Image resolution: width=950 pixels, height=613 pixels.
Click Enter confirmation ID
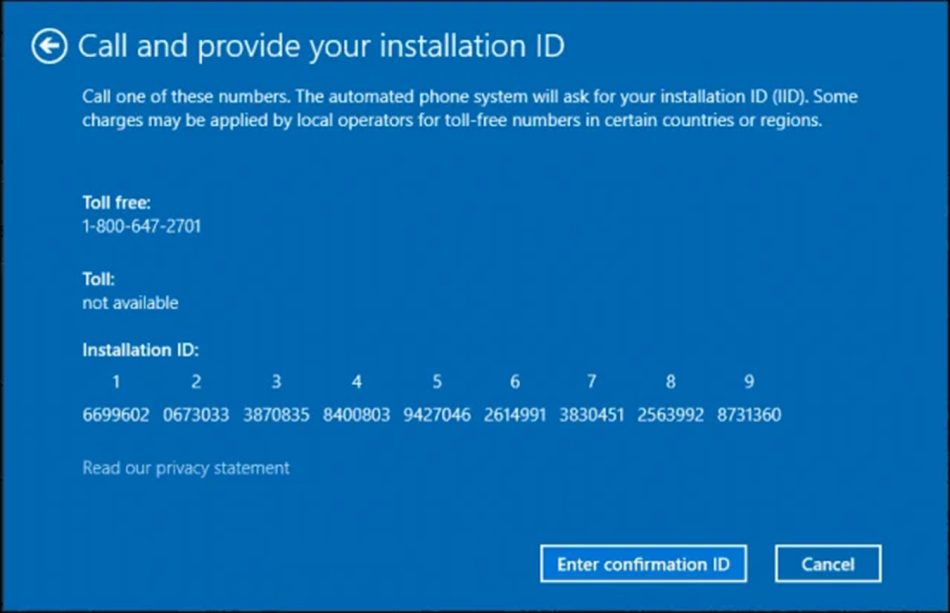[x=644, y=563]
